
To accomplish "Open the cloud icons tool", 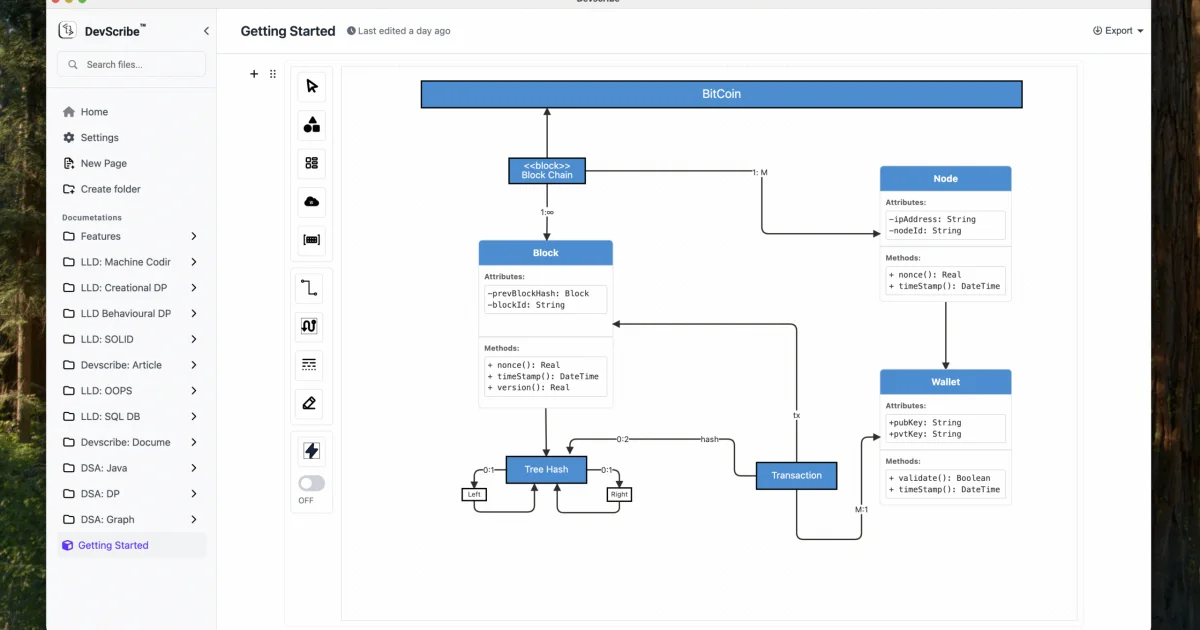I will point(311,202).
